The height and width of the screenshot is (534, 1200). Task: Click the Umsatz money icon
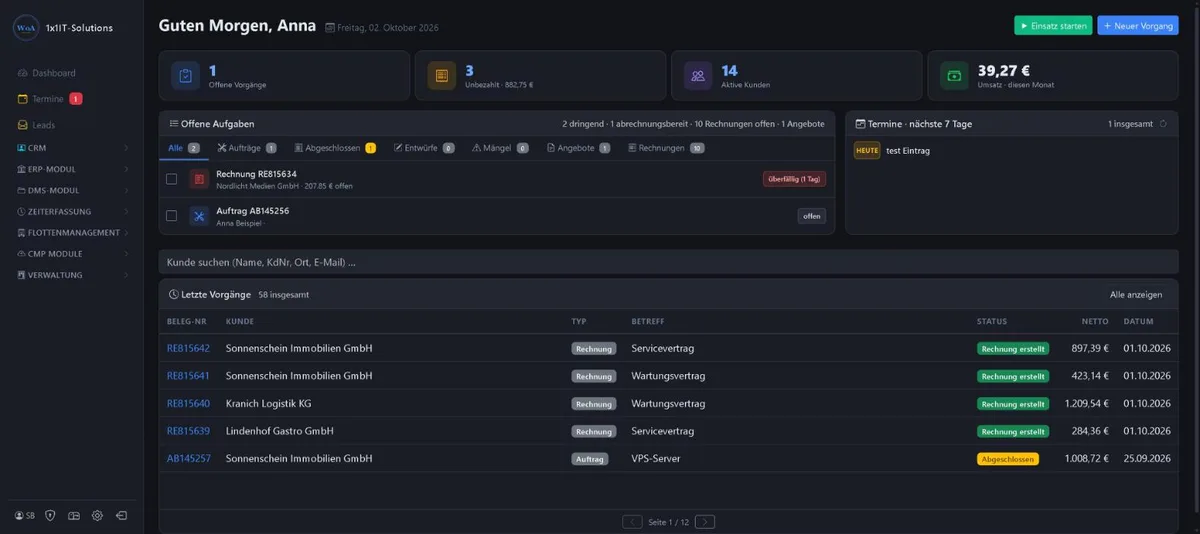tap(954, 76)
